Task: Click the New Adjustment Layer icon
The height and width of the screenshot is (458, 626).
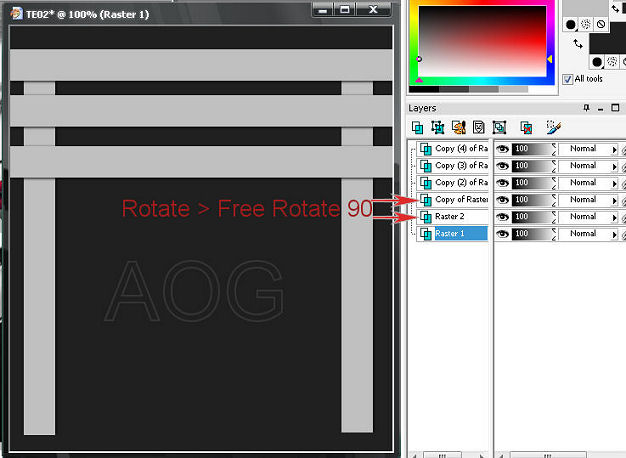Action: 499,128
